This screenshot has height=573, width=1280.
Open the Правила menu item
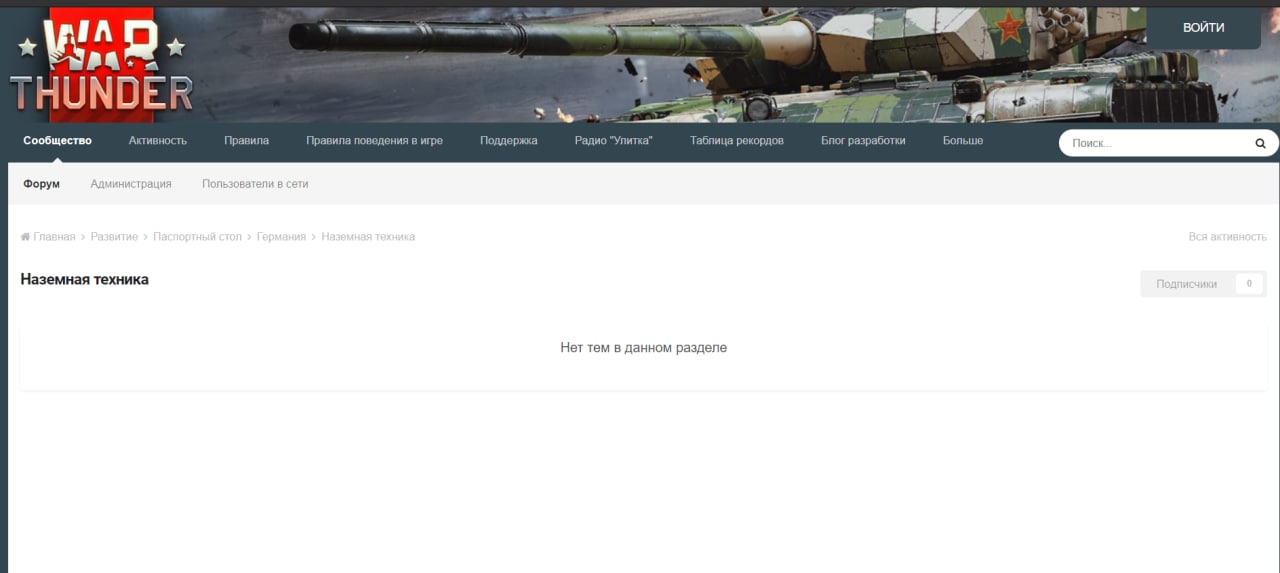(x=246, y=141)
